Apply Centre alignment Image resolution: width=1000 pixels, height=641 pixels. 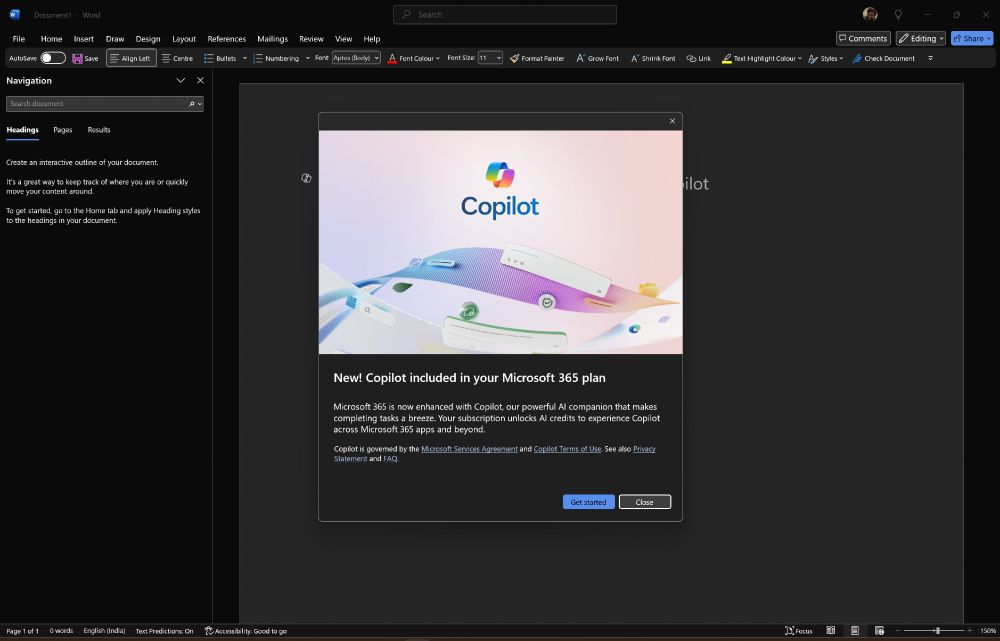177,58
